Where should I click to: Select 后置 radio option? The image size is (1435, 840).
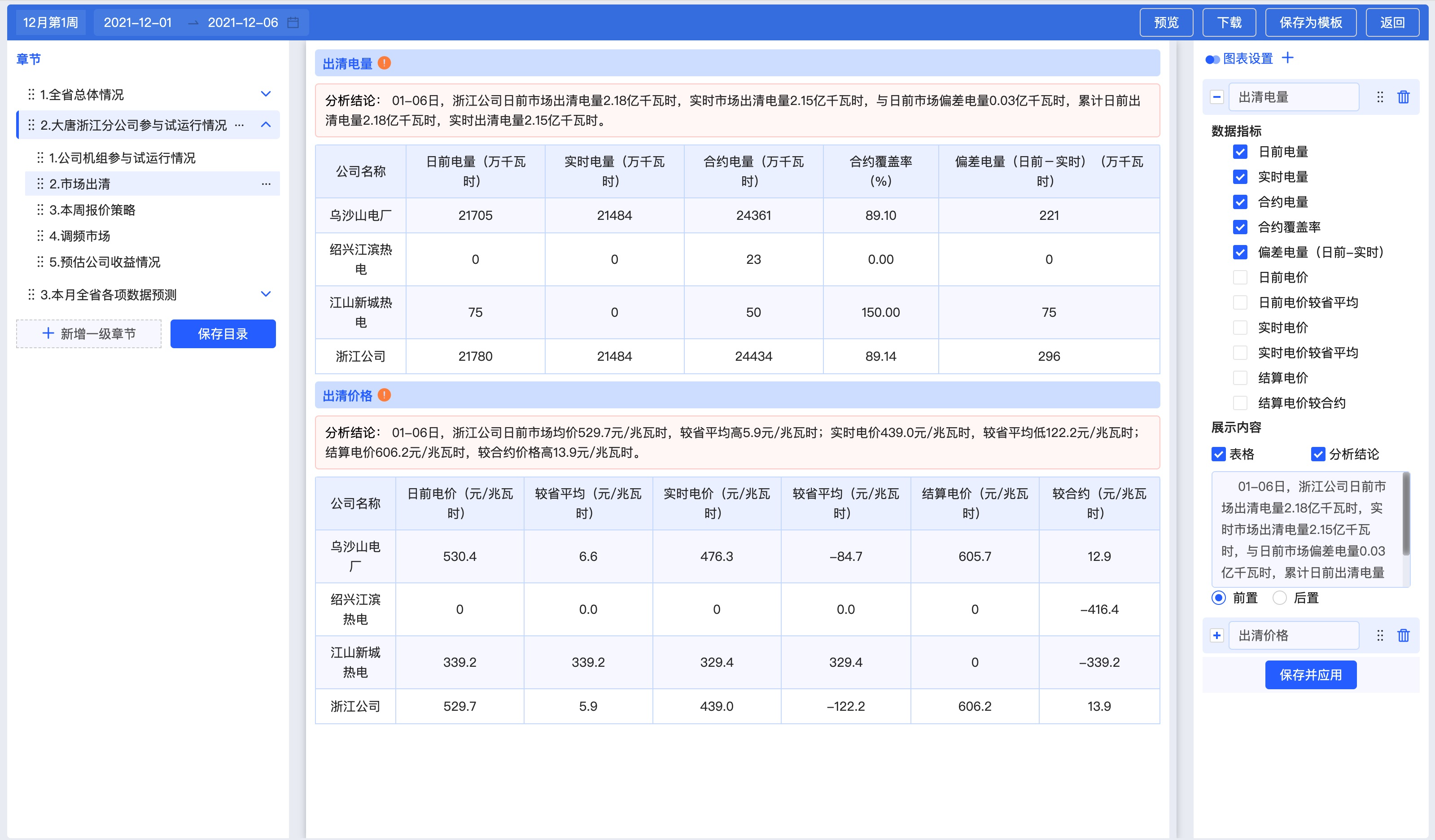1279,598
